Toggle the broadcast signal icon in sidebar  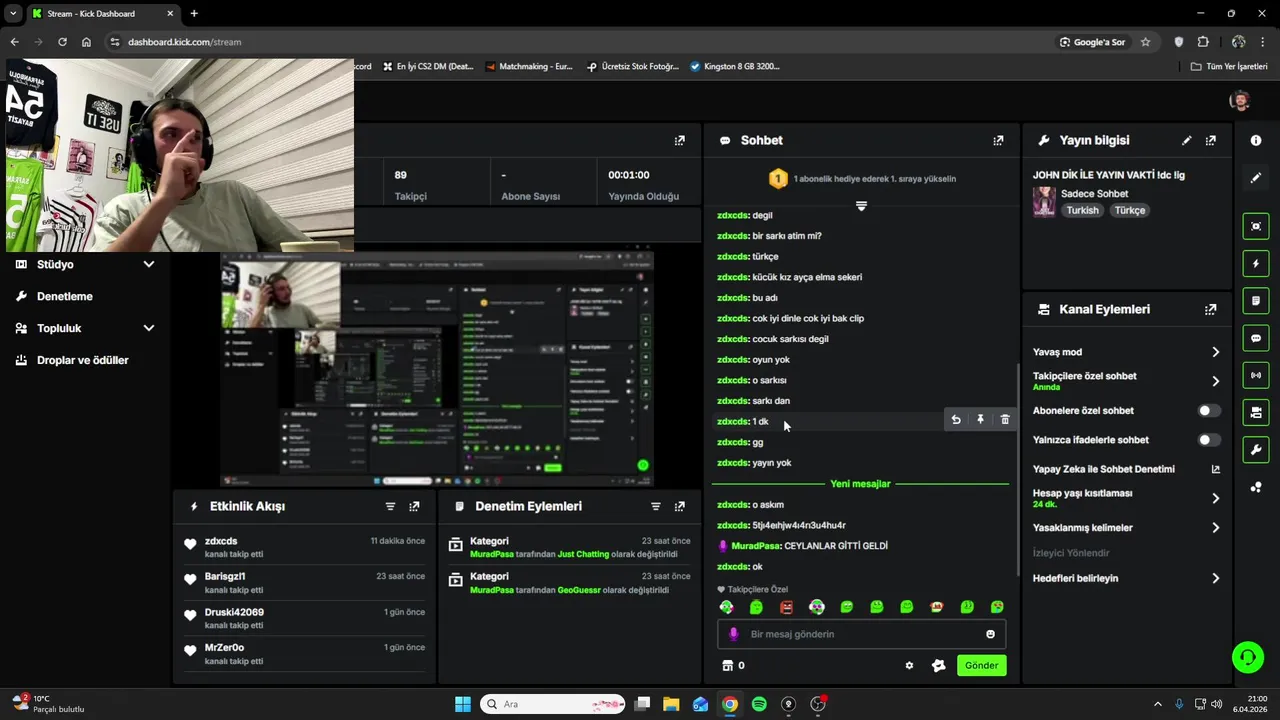[x=1256, y=375]
